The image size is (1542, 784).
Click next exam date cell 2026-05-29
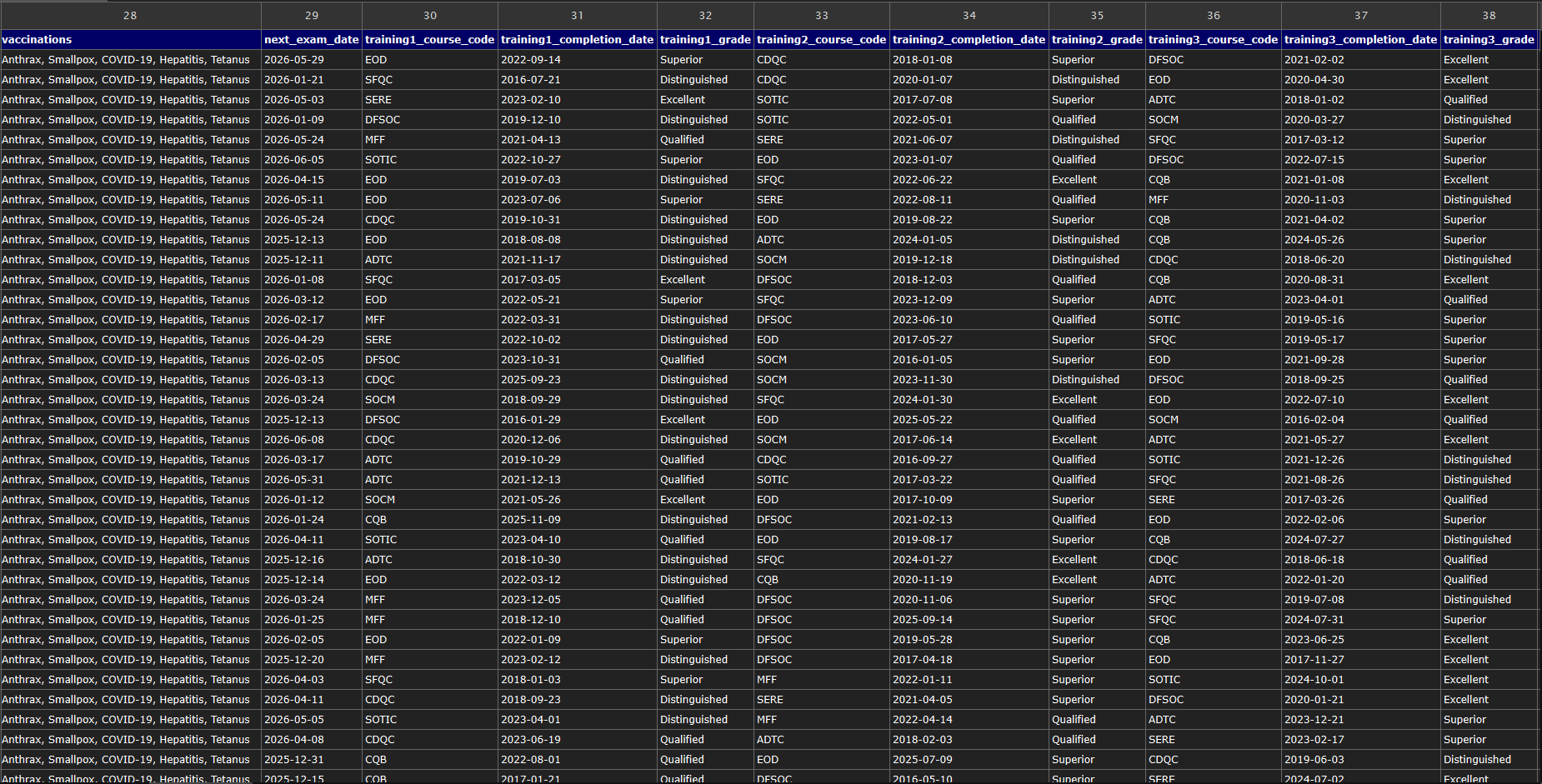coord(294,60)
